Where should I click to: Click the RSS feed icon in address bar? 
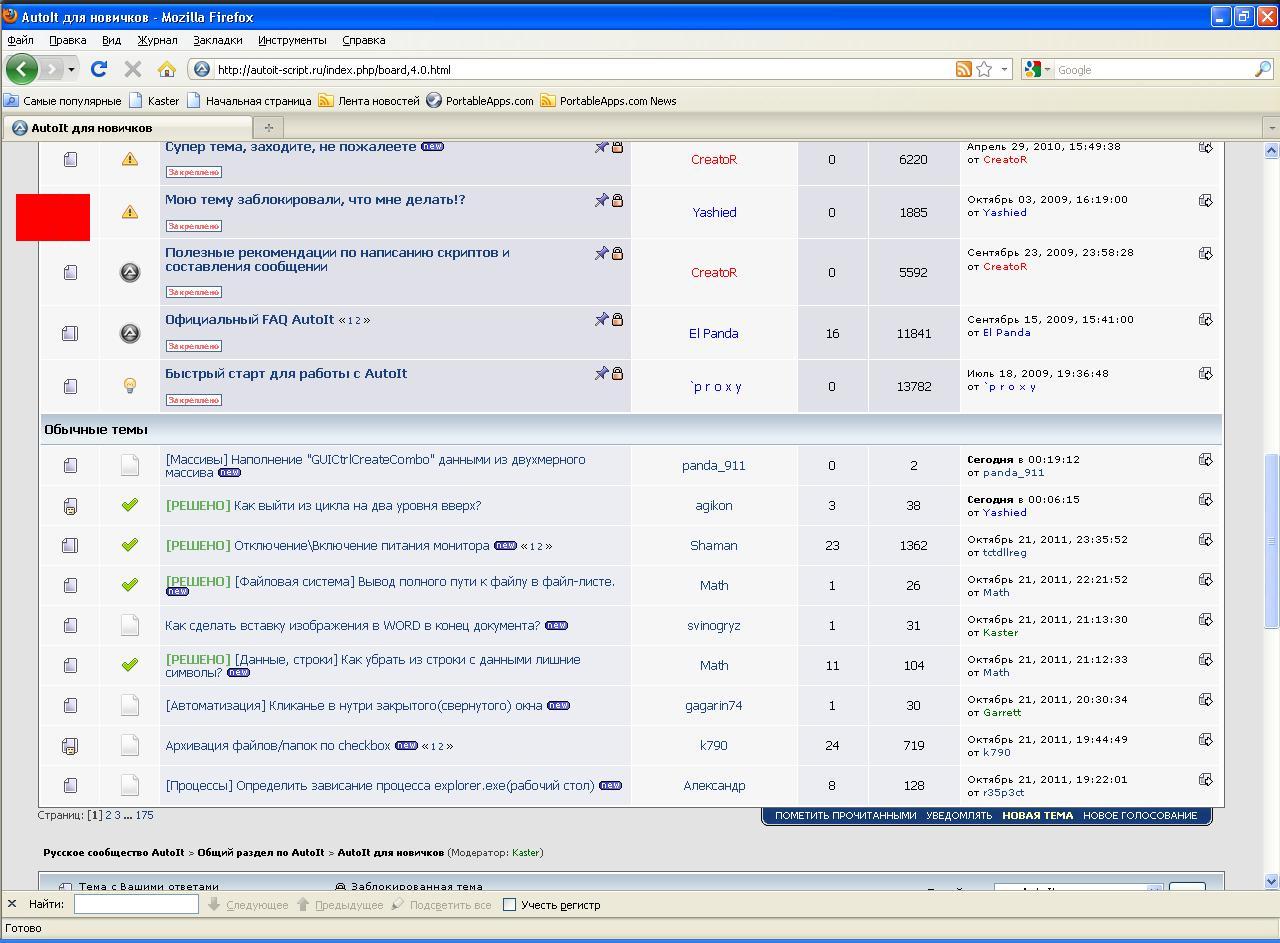point(963,69)
